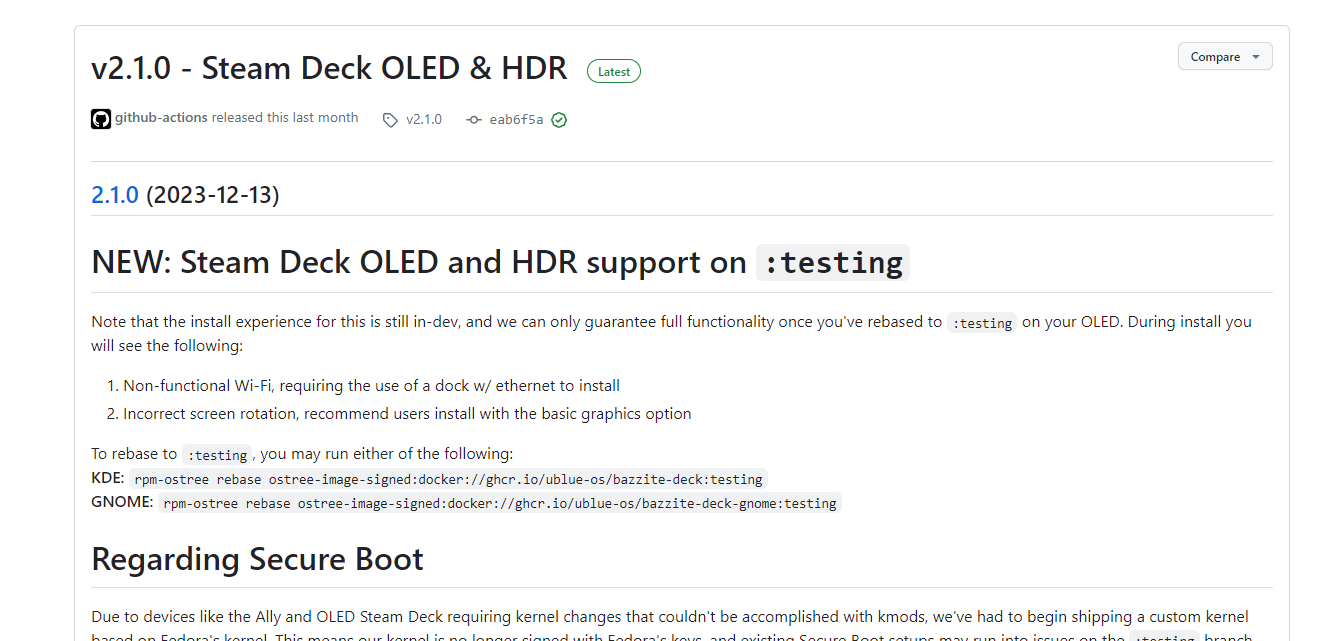This screenshot has width=1326, height=641.
Task: Open the Compare dropdown button
Action: click(1225, 57)
